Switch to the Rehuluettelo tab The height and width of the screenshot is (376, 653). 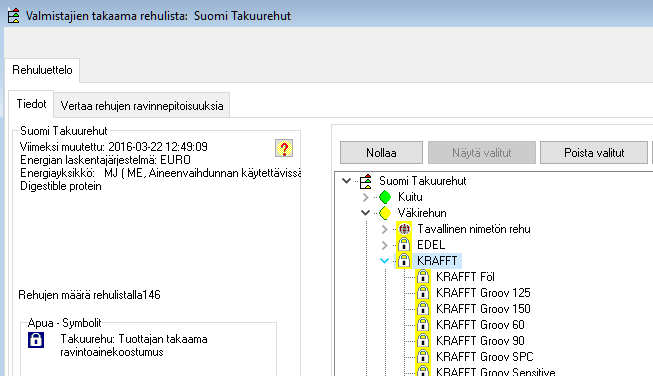click(42, 70)
